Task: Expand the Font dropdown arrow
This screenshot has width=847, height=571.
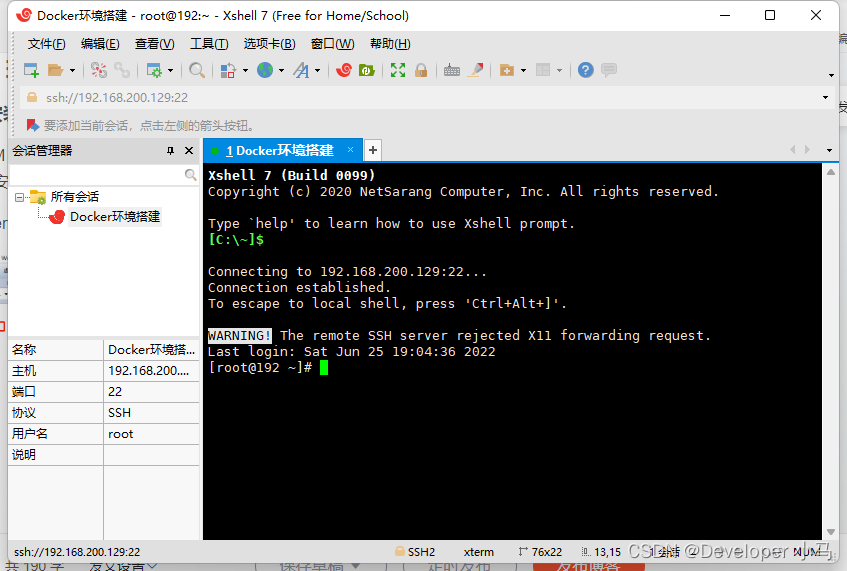Action: click(318, 71)
